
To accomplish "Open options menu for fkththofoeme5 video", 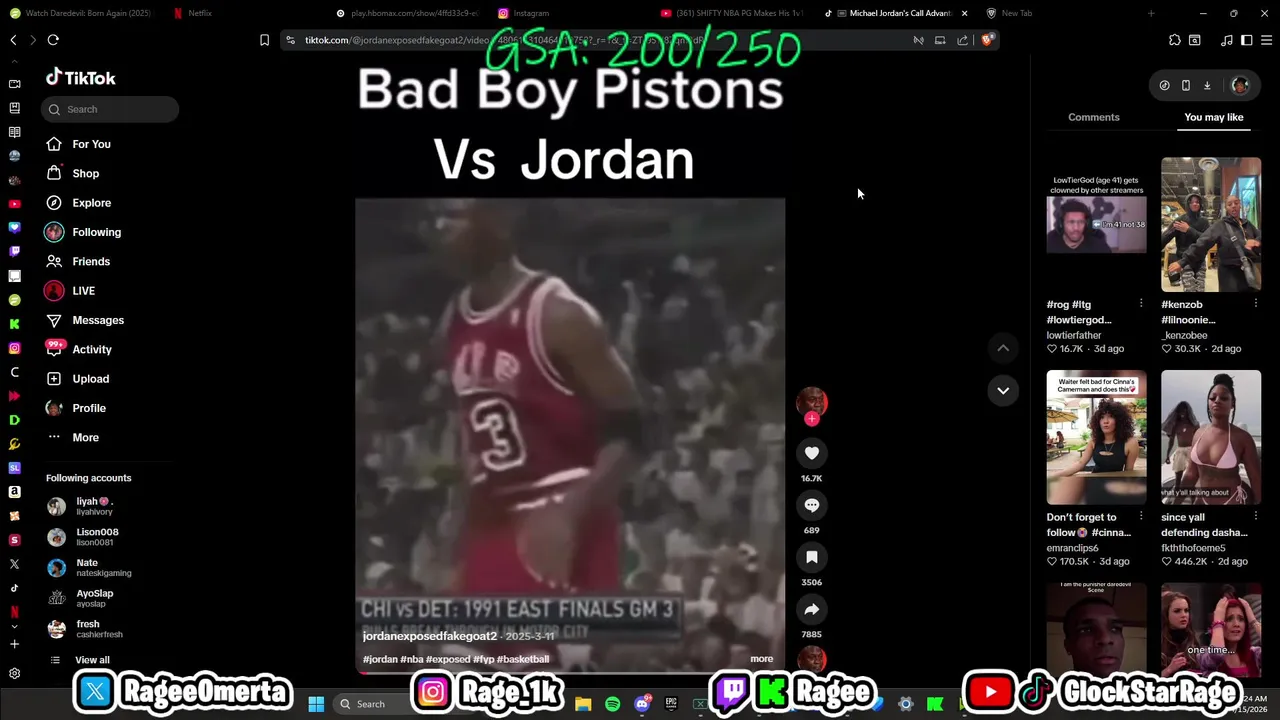I will 1255,517.
